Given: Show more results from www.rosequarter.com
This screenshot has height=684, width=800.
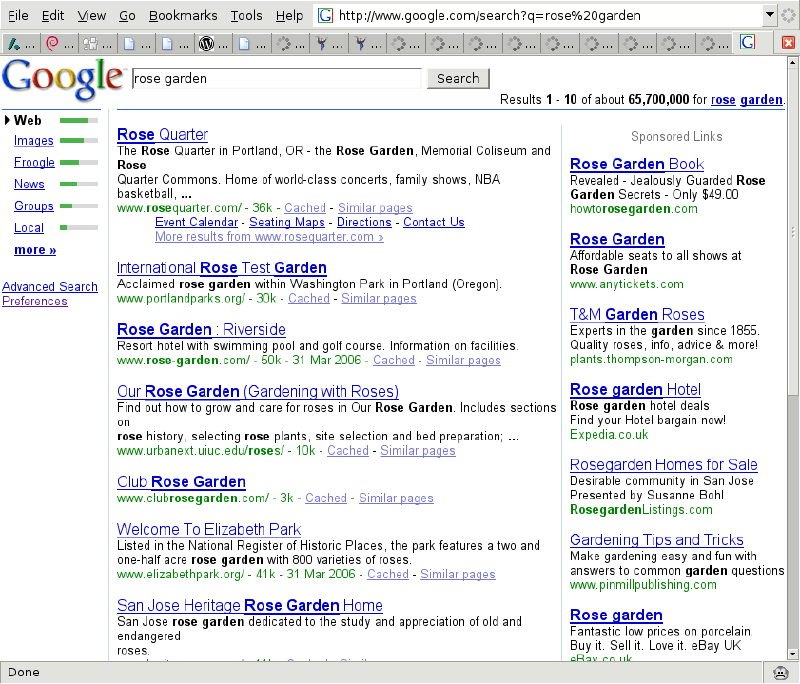Looking at the screenshot, I should coord(269,237).
